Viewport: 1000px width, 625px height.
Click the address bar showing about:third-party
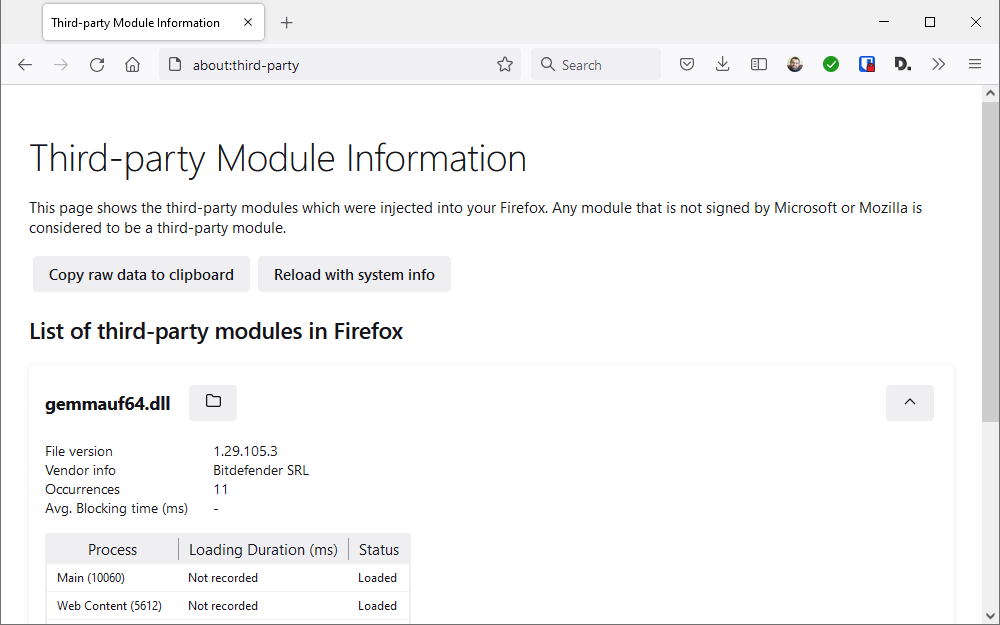330,64
